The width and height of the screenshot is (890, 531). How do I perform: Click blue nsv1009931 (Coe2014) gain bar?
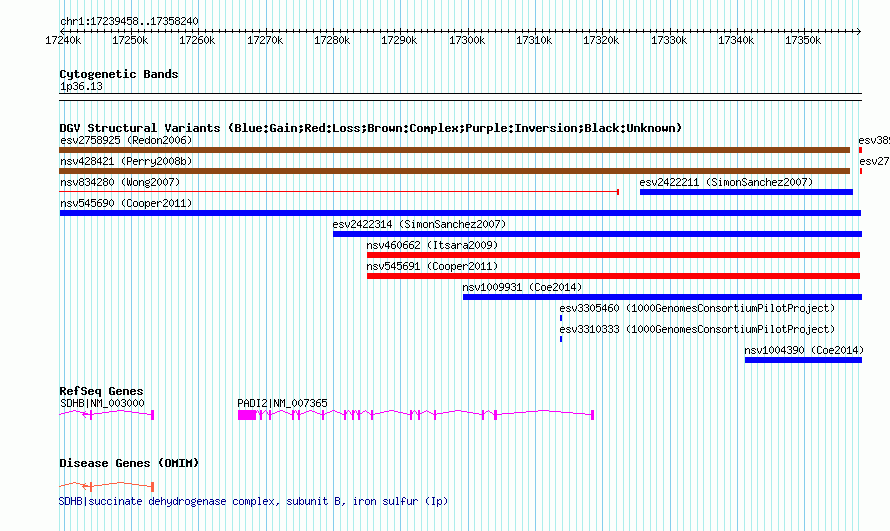click(662, 297)
